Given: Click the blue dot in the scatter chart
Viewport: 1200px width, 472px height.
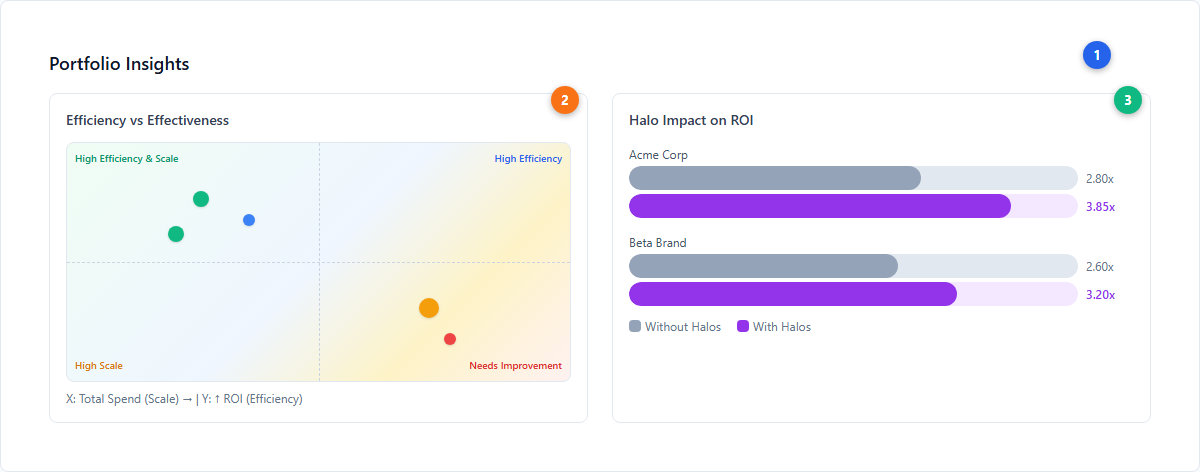Looking at the screenshot, I should coord(249,220).
